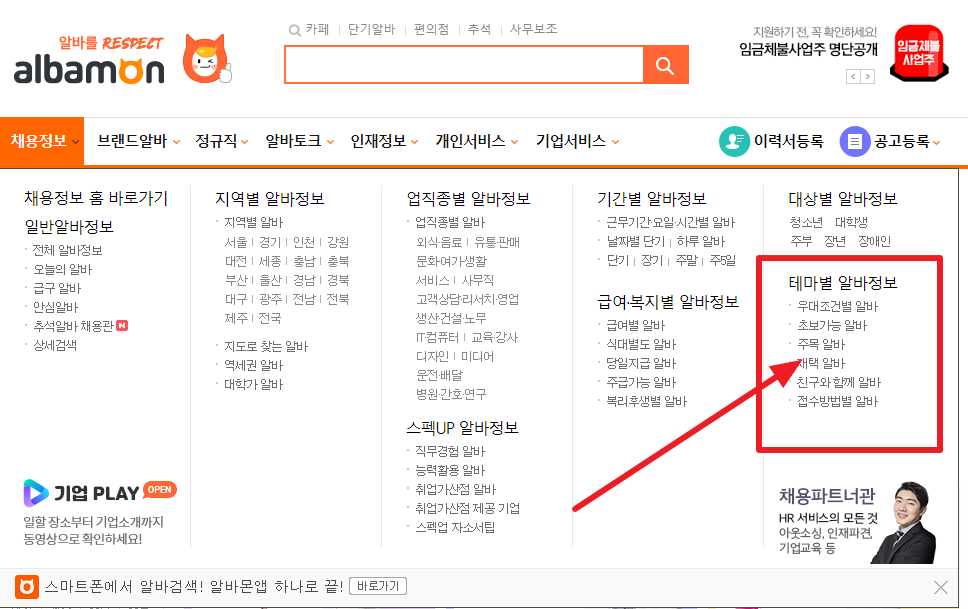Open 안심알바 menu item
Image resolution: width=968 pixels, height=609 pixels.
56,308
